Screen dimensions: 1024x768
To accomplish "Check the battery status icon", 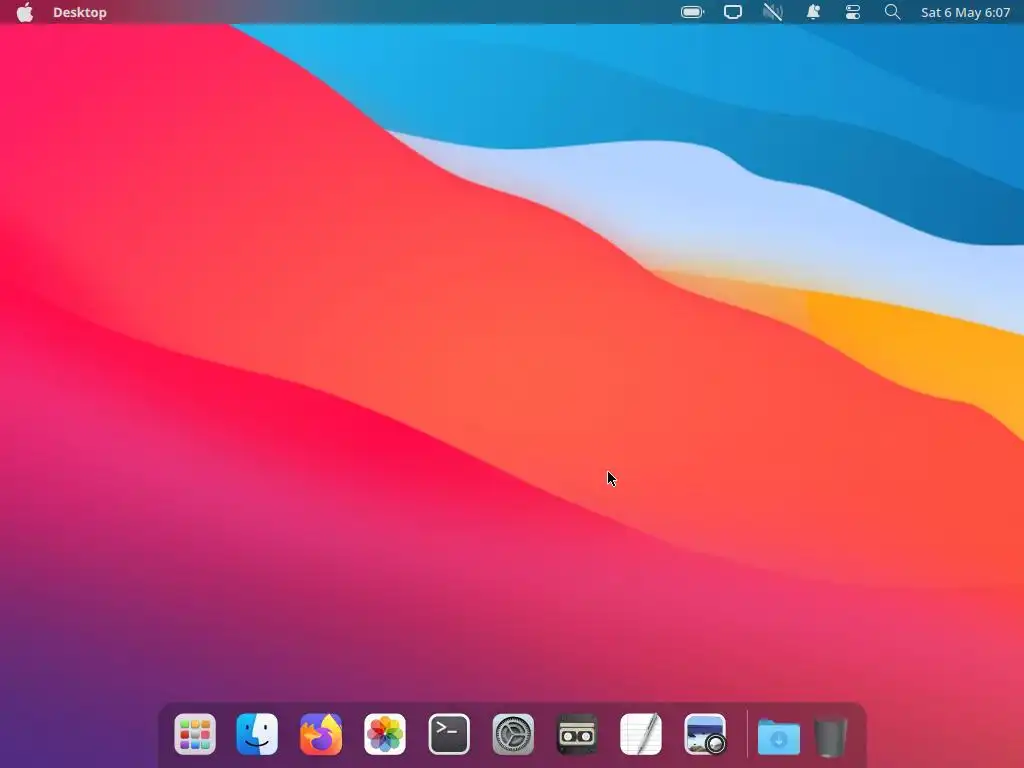I will [x=692, y=12].
